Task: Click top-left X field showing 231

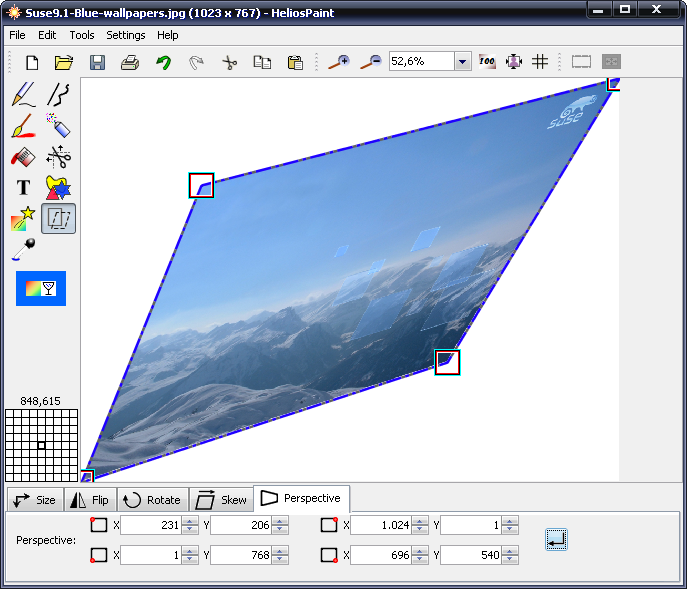Action: (151, 525)
